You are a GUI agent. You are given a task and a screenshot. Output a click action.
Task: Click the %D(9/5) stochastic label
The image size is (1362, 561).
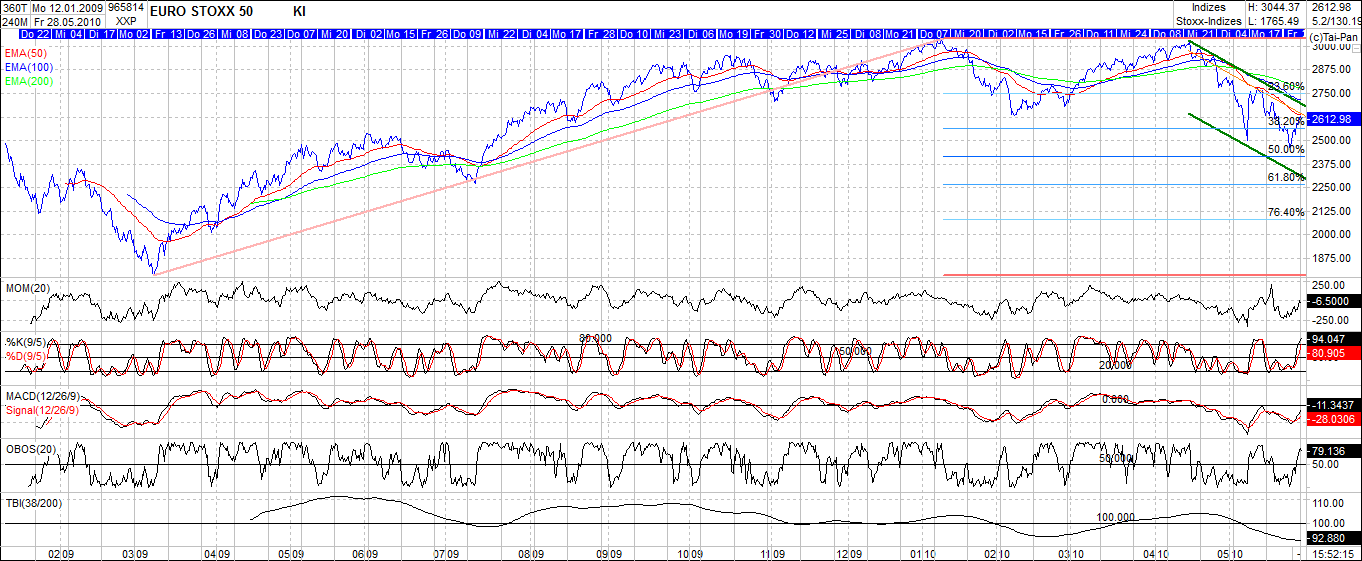[x=27, y=355]
